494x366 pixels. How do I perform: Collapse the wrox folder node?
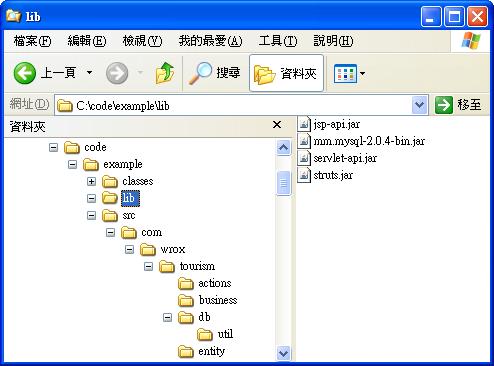coord(129,249)
